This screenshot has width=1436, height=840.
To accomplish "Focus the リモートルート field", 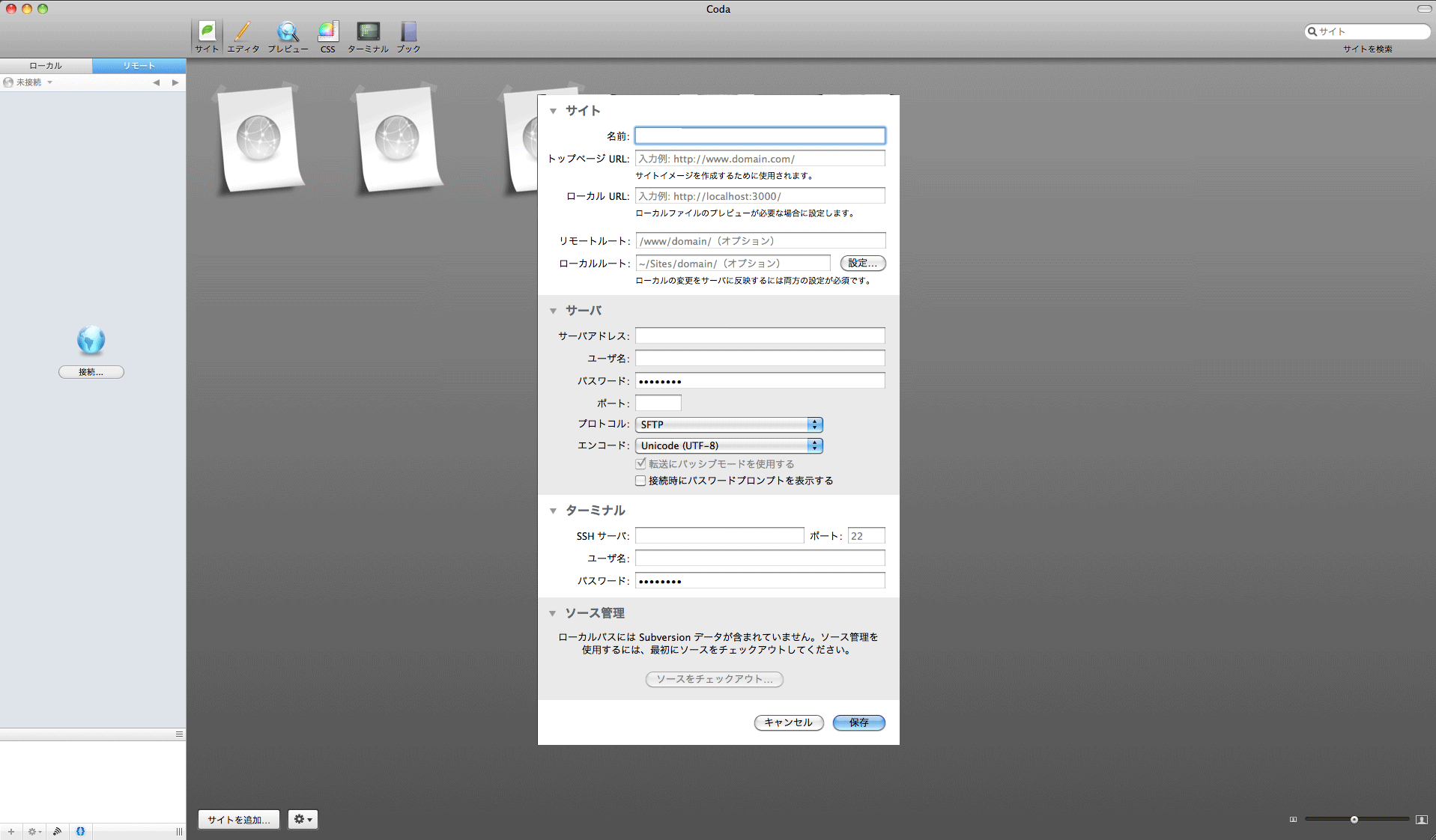I will [760, 241].
